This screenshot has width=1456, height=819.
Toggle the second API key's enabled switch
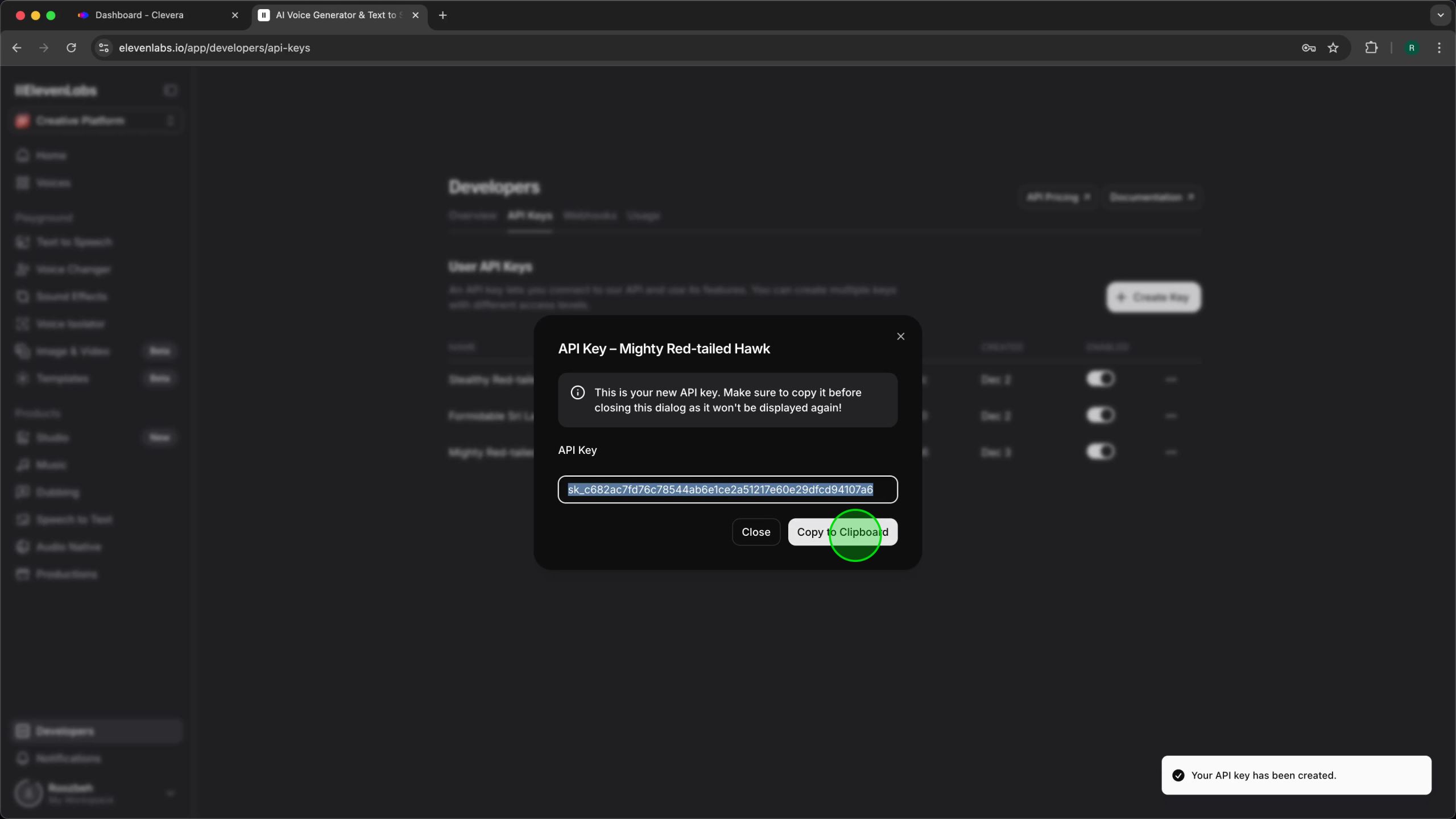[x=1101, y=415]
